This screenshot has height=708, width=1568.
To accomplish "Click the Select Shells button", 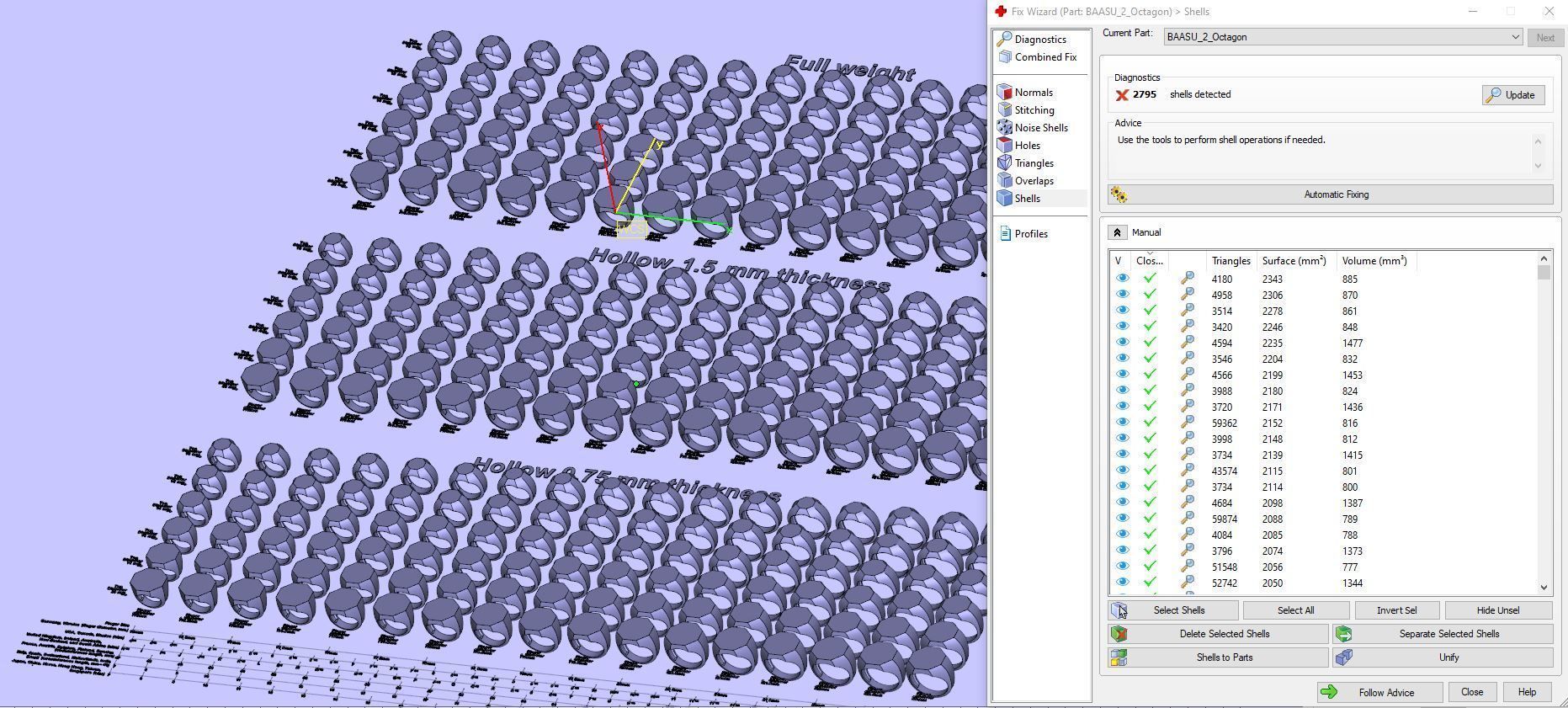I will (1173, 610).
